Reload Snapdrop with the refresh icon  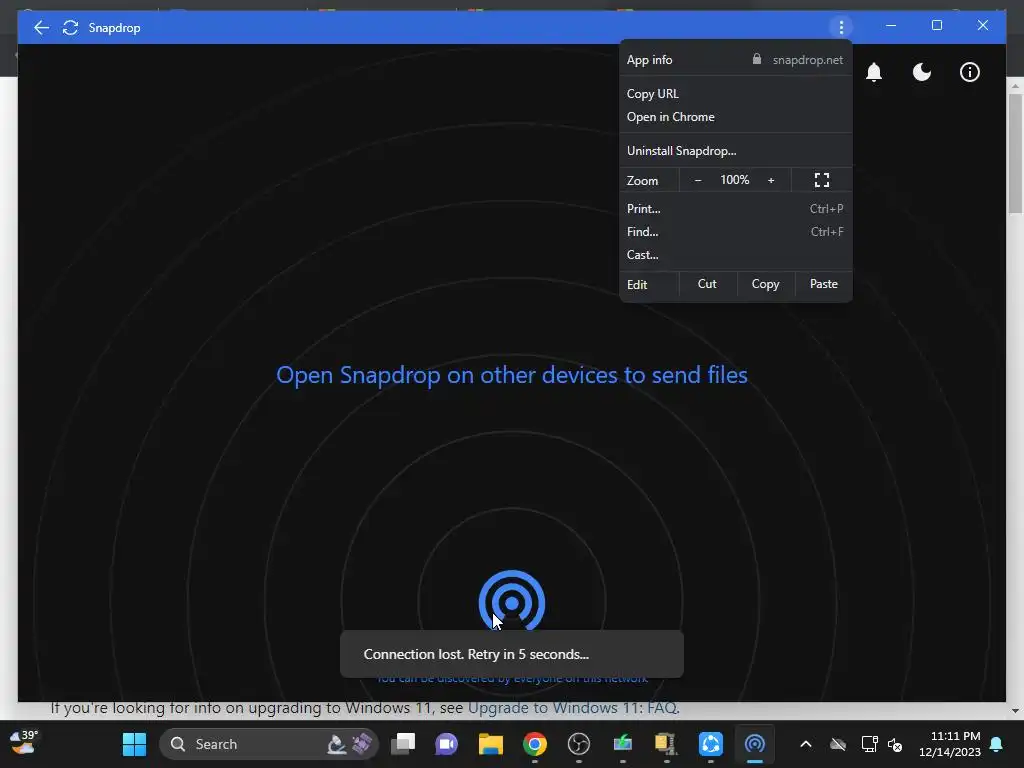[x=71, y=27]
